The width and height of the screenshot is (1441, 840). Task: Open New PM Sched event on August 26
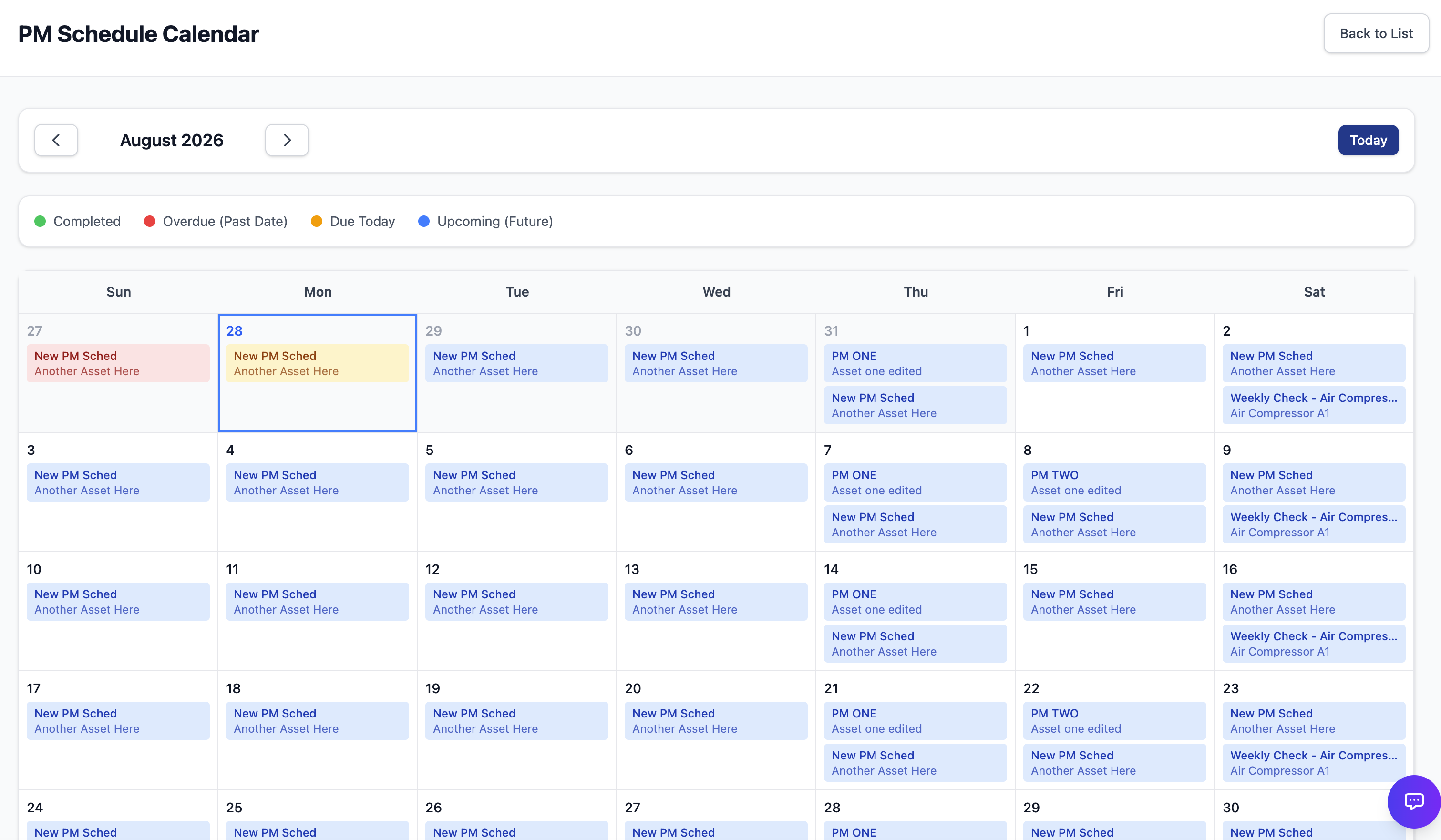point(517,831)
